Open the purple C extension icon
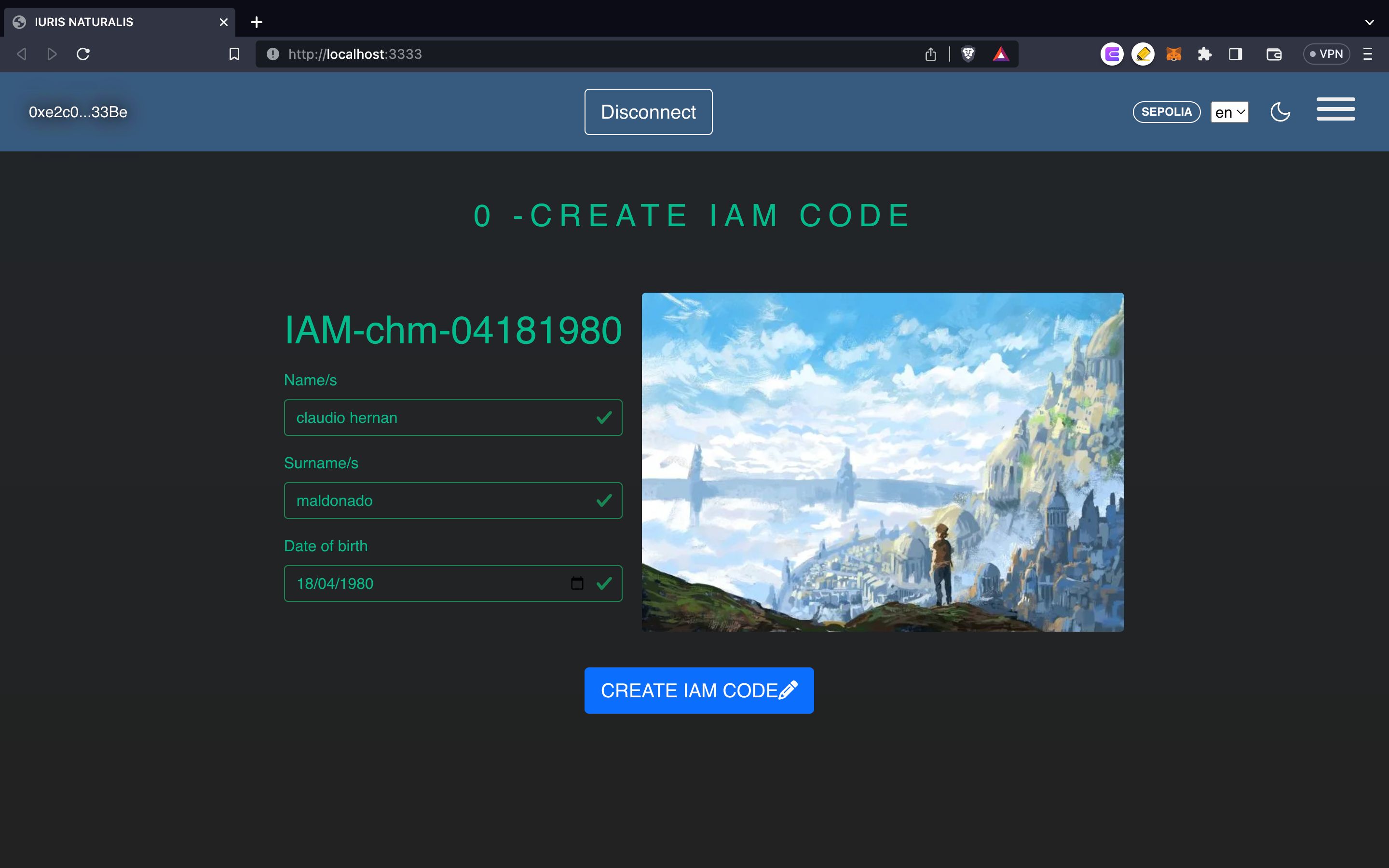The image size is (1389, 868). [x=1112, y=54]
